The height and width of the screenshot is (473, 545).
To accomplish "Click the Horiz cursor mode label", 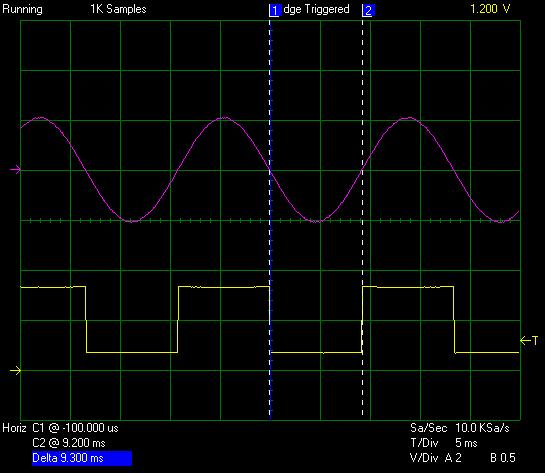I will [x=14, y=428].
